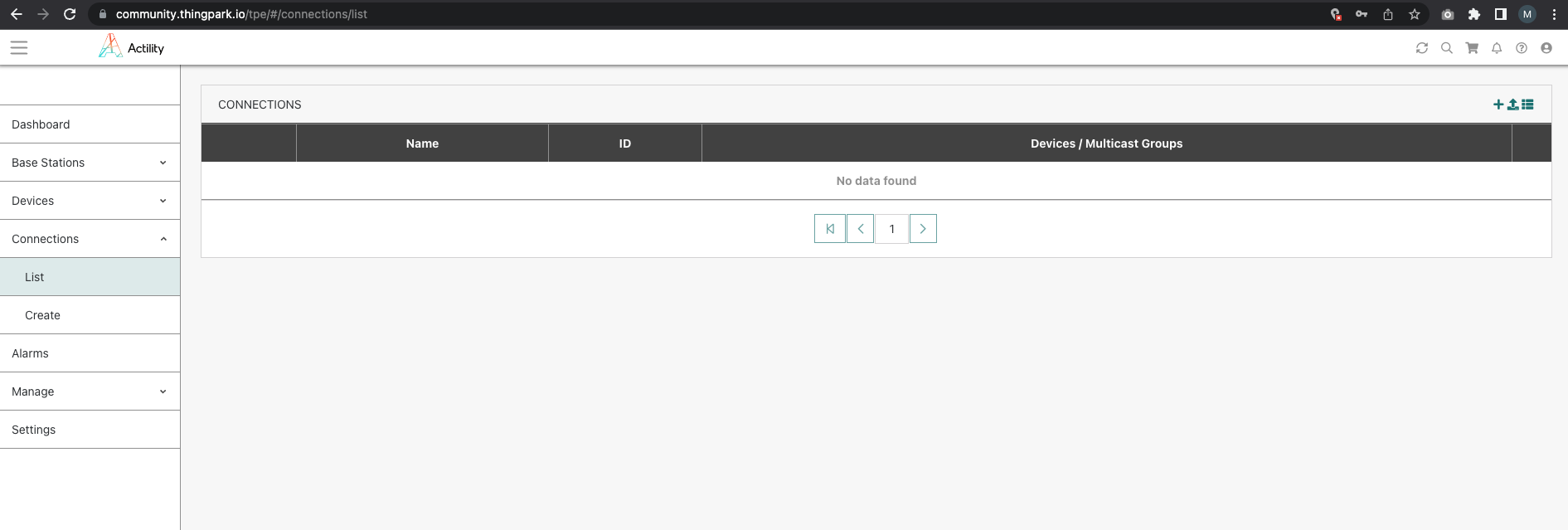1568x530 pixels.
Task: Click the password key icon
Action: (x=1362, y=14)
